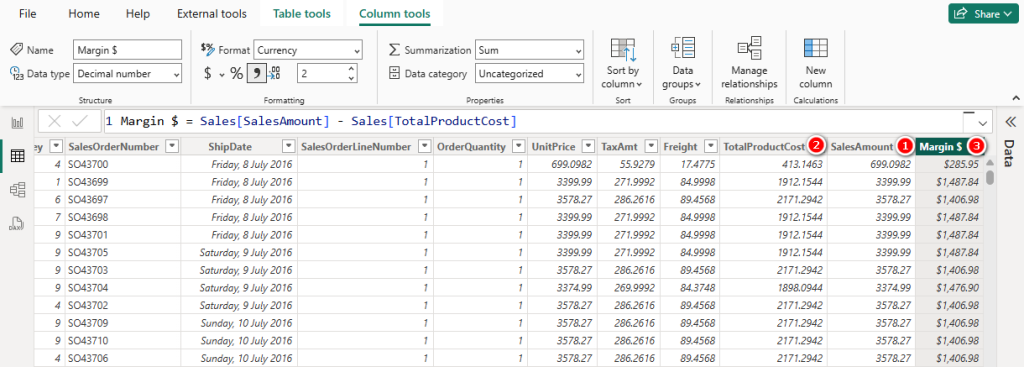Open the File menu
The image size is (1024, 367).
[27, 14]
